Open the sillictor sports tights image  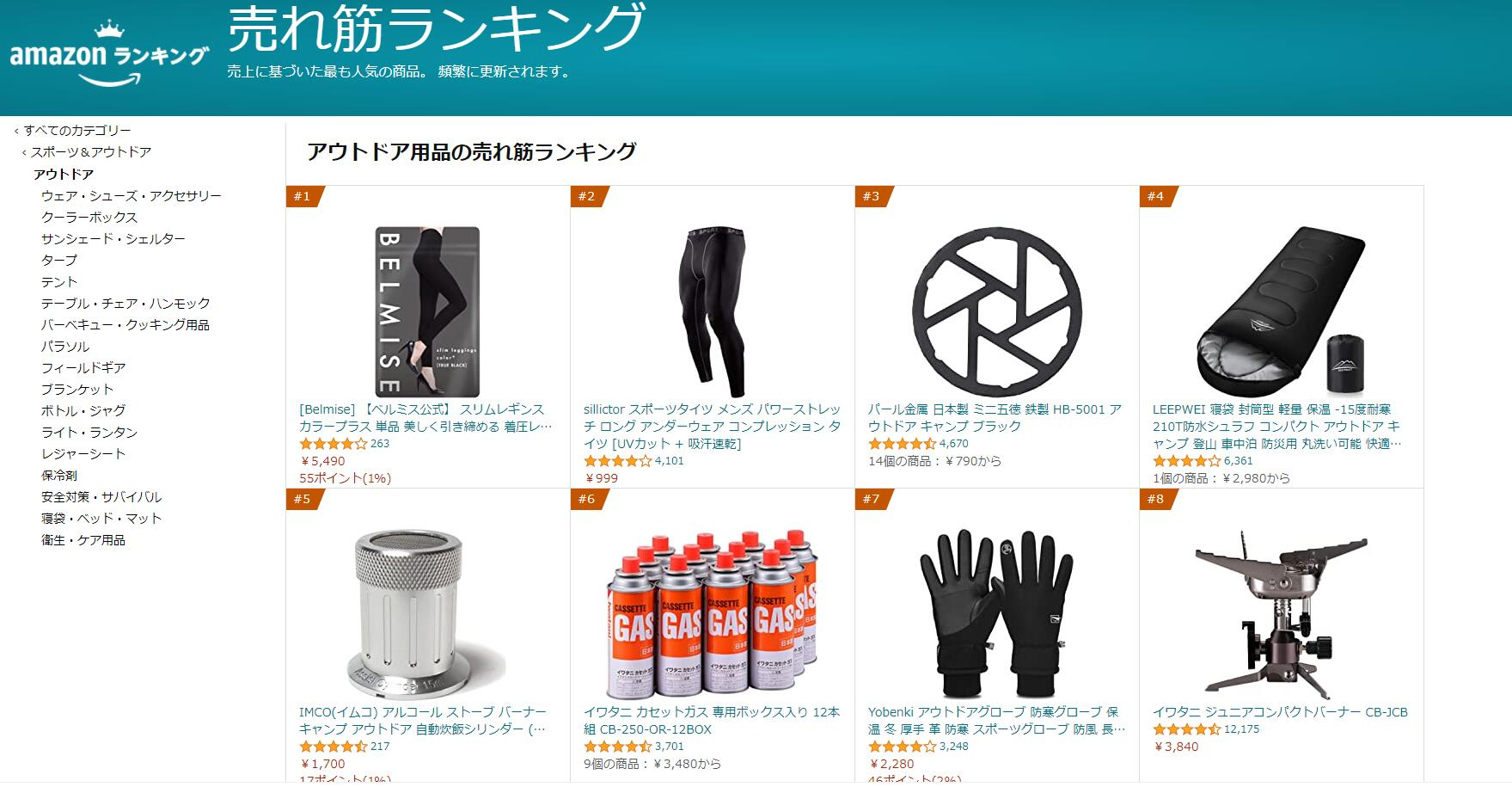click(x=712, y=311)
